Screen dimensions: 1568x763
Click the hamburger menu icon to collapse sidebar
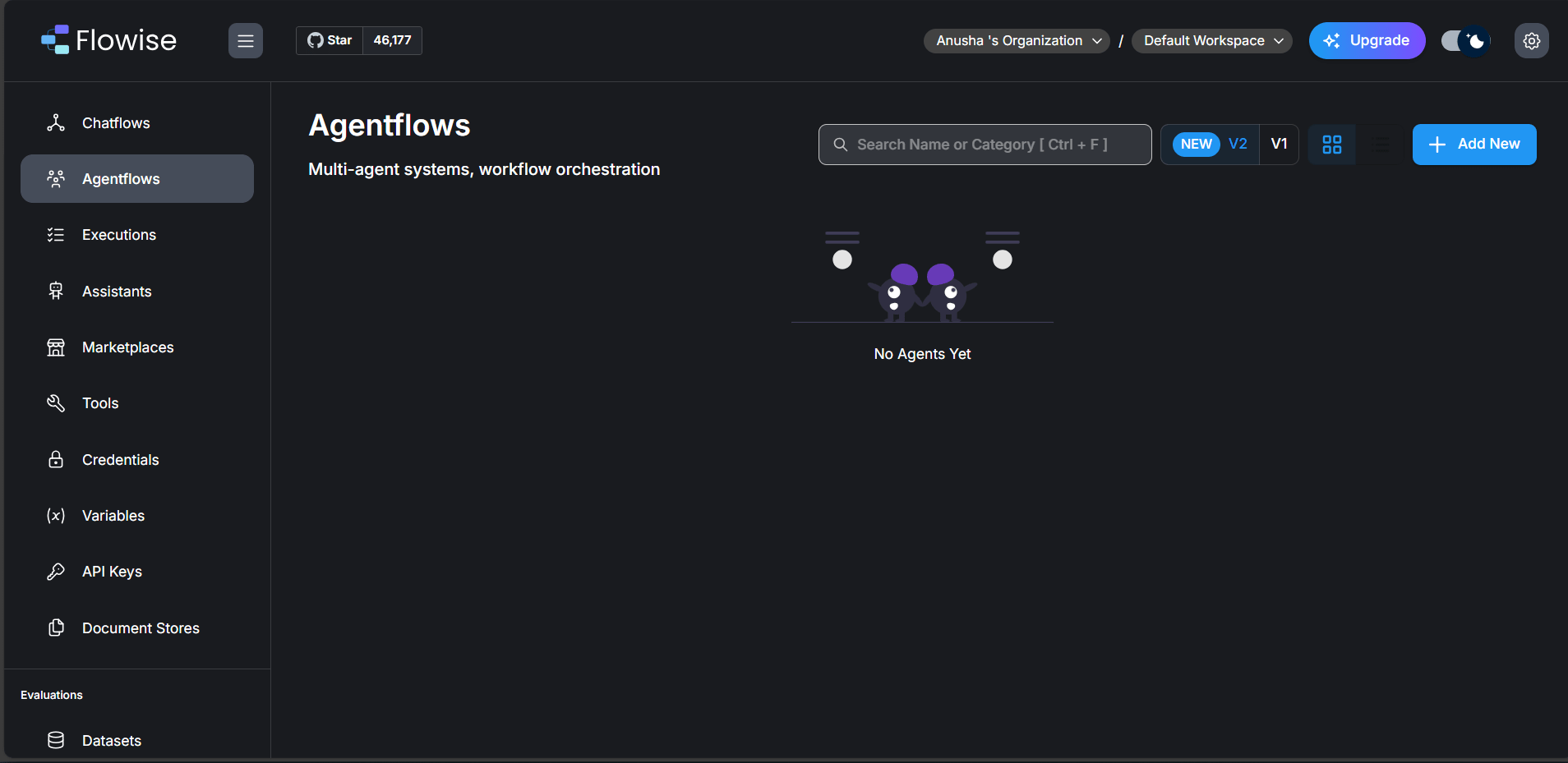pos(245,41)
